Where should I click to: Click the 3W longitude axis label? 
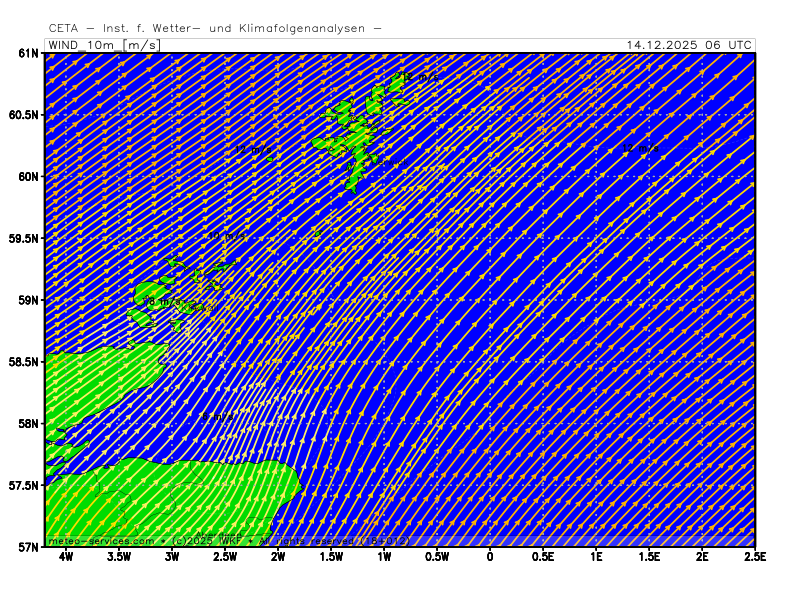point(172,557)
